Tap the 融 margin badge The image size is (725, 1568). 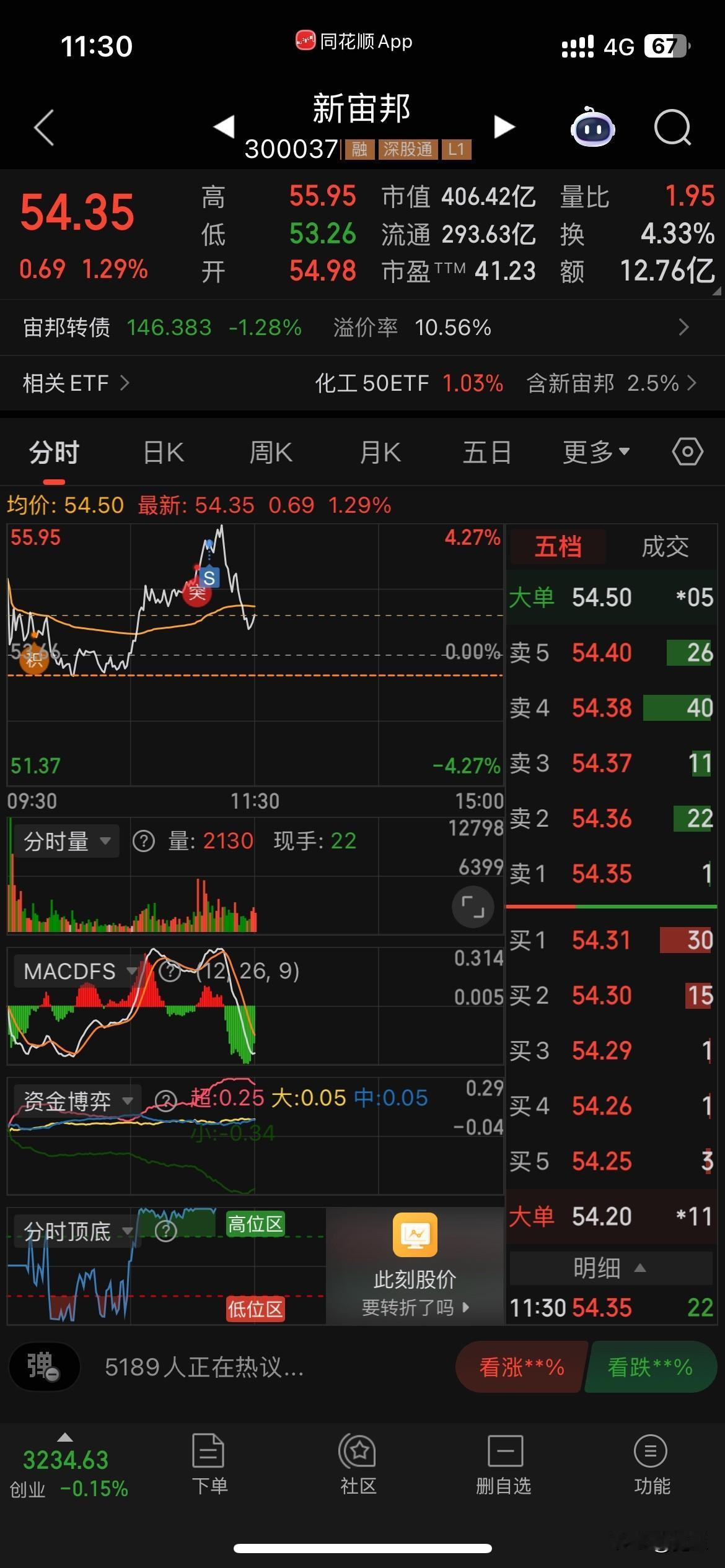click(359, 149)
